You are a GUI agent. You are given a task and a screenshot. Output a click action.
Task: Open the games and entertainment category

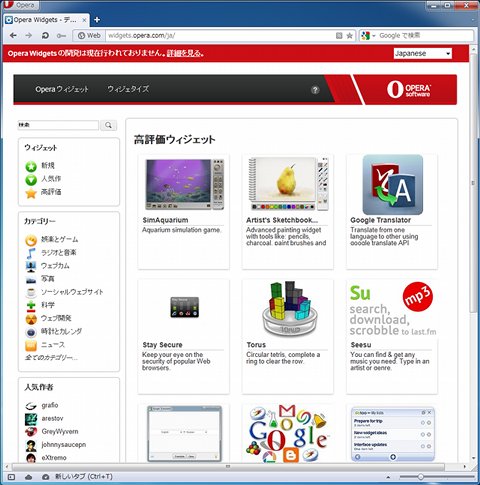click(59, 239)
